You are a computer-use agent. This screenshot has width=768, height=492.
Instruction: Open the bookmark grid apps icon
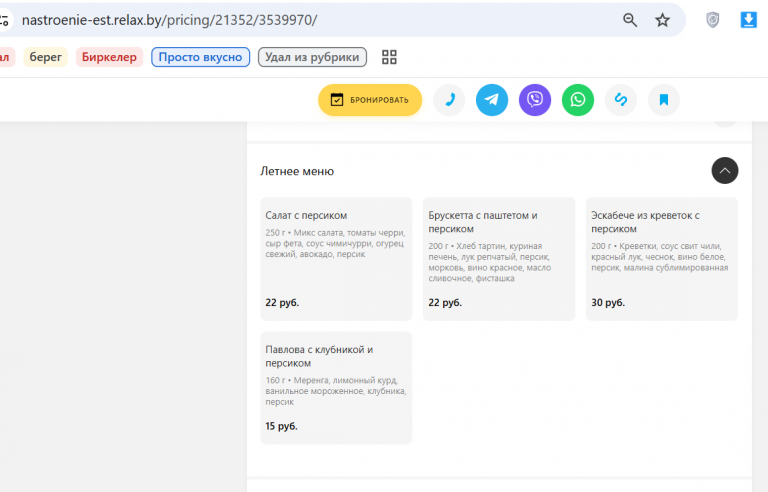click(389, 57)
